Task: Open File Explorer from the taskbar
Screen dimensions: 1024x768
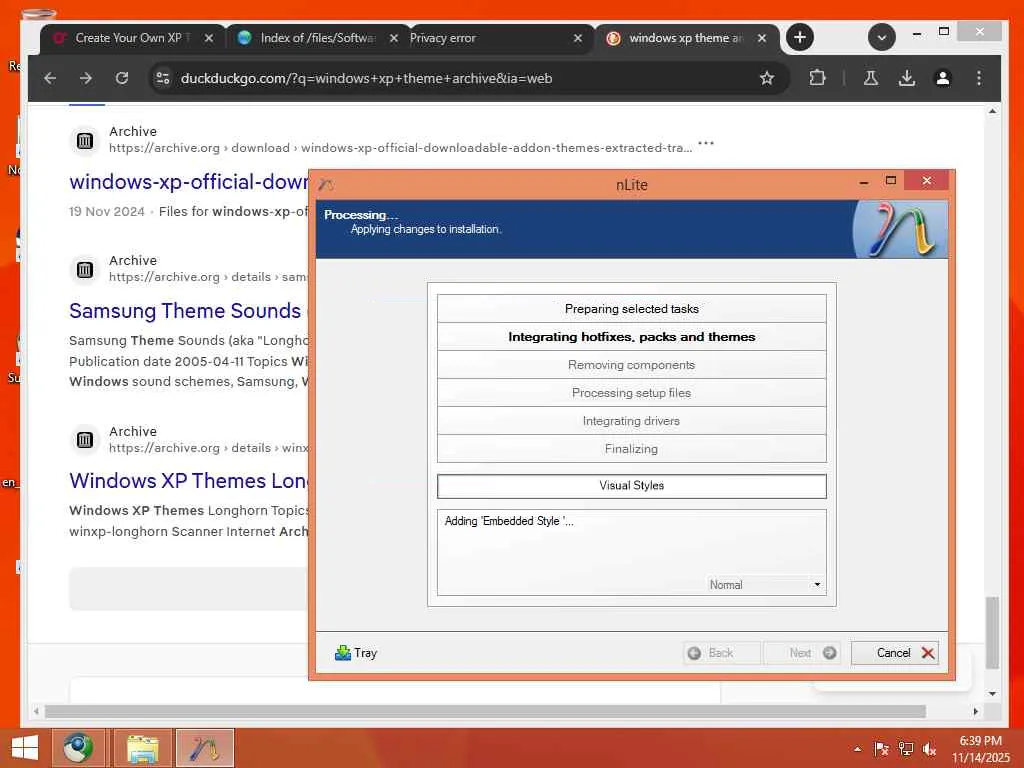Action: 142,748
